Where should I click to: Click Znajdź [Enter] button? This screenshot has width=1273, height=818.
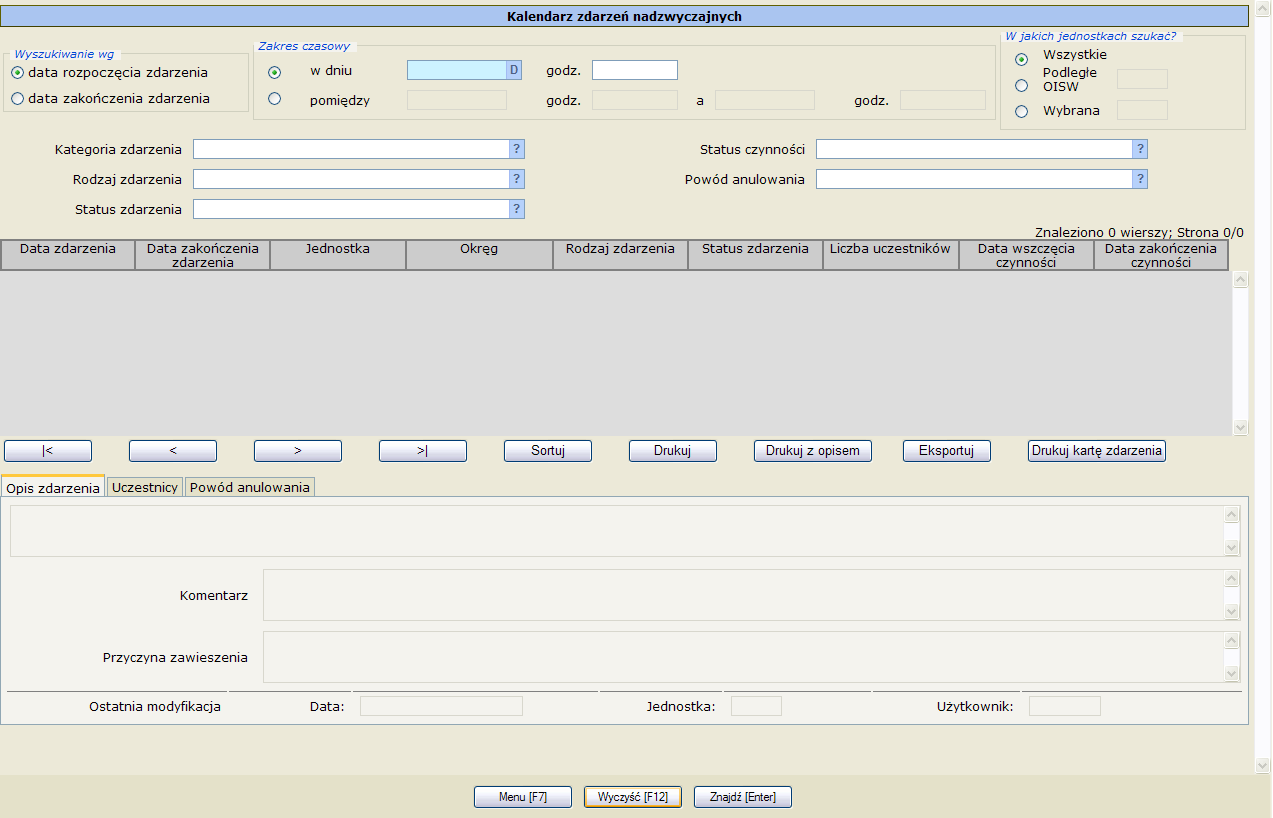pos(743,797)
